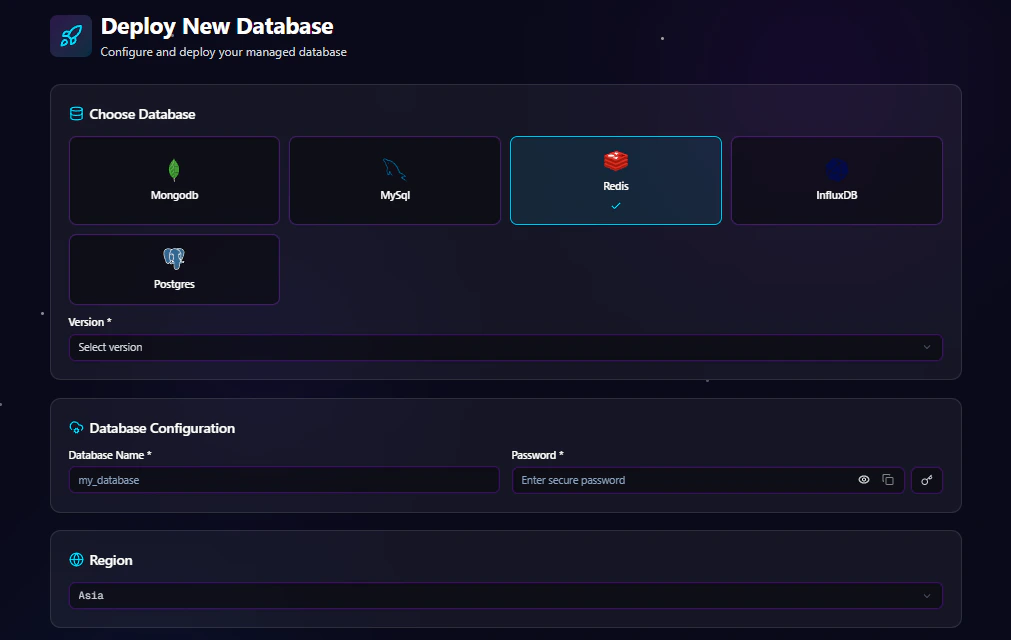Select the Postgres database card
This screenshot has width=1011, height=640.
coord(174,269)
